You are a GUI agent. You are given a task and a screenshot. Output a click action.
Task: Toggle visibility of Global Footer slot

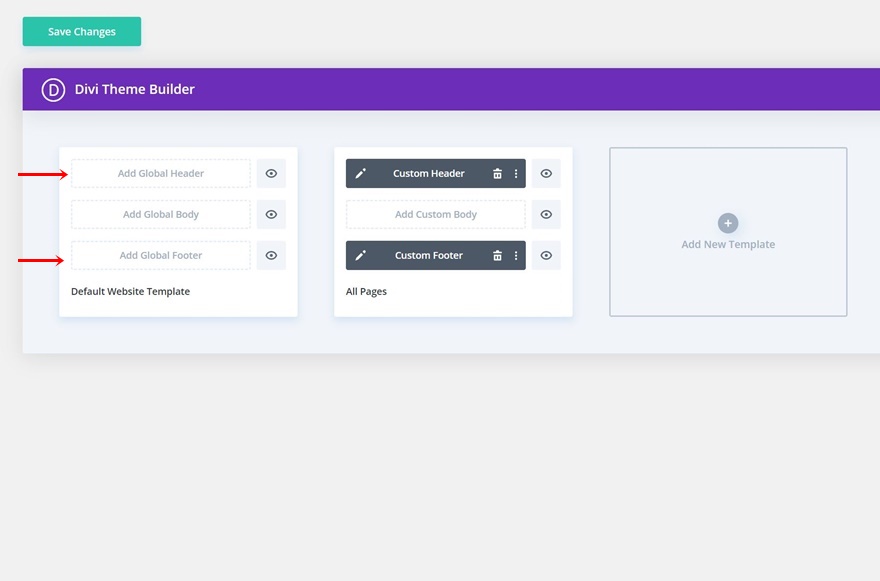coord(271,255)
